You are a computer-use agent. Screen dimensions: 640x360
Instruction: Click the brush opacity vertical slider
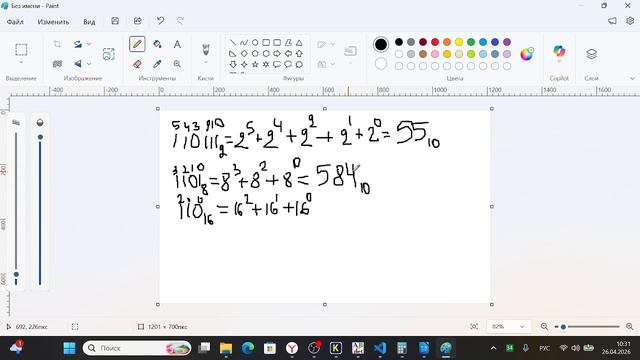point(40,209)
